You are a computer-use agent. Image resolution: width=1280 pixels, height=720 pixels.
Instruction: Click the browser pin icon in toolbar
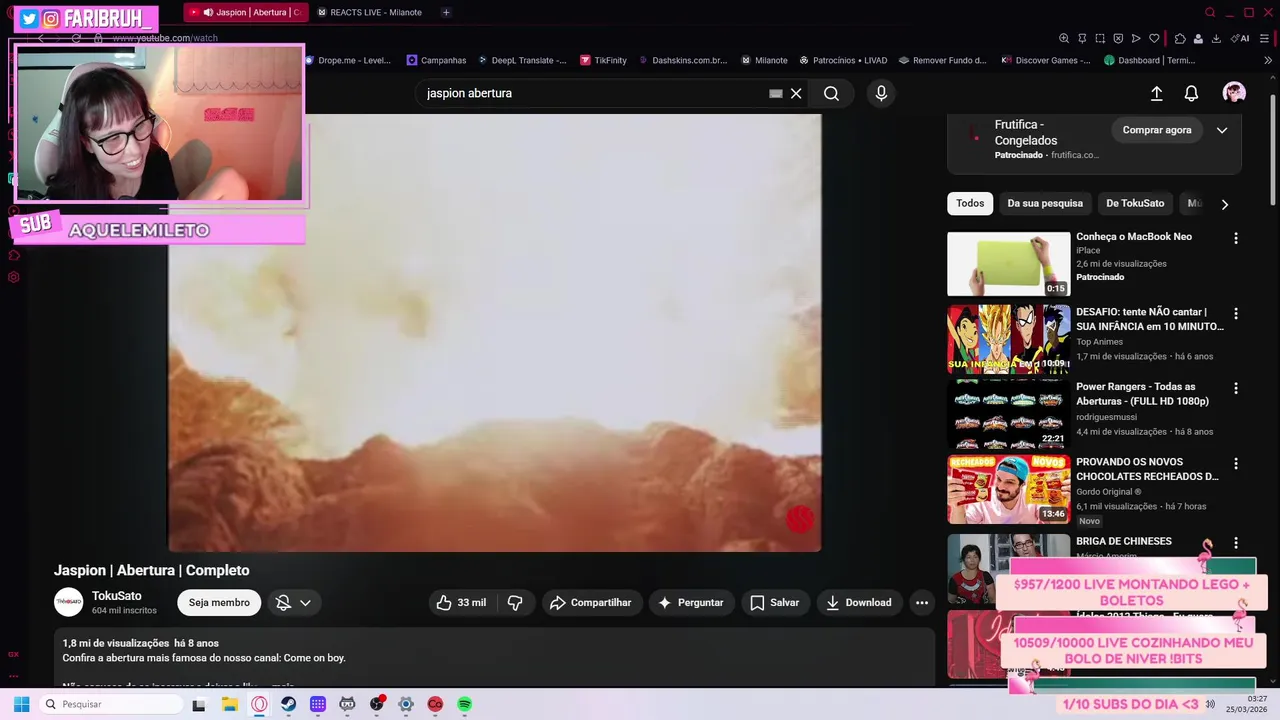pyautogui.click(x=1082, y=38)
